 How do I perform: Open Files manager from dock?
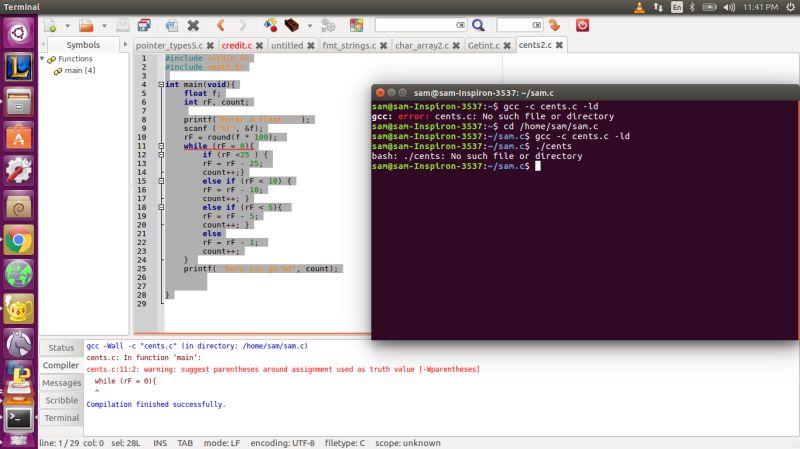click(19, 102)
